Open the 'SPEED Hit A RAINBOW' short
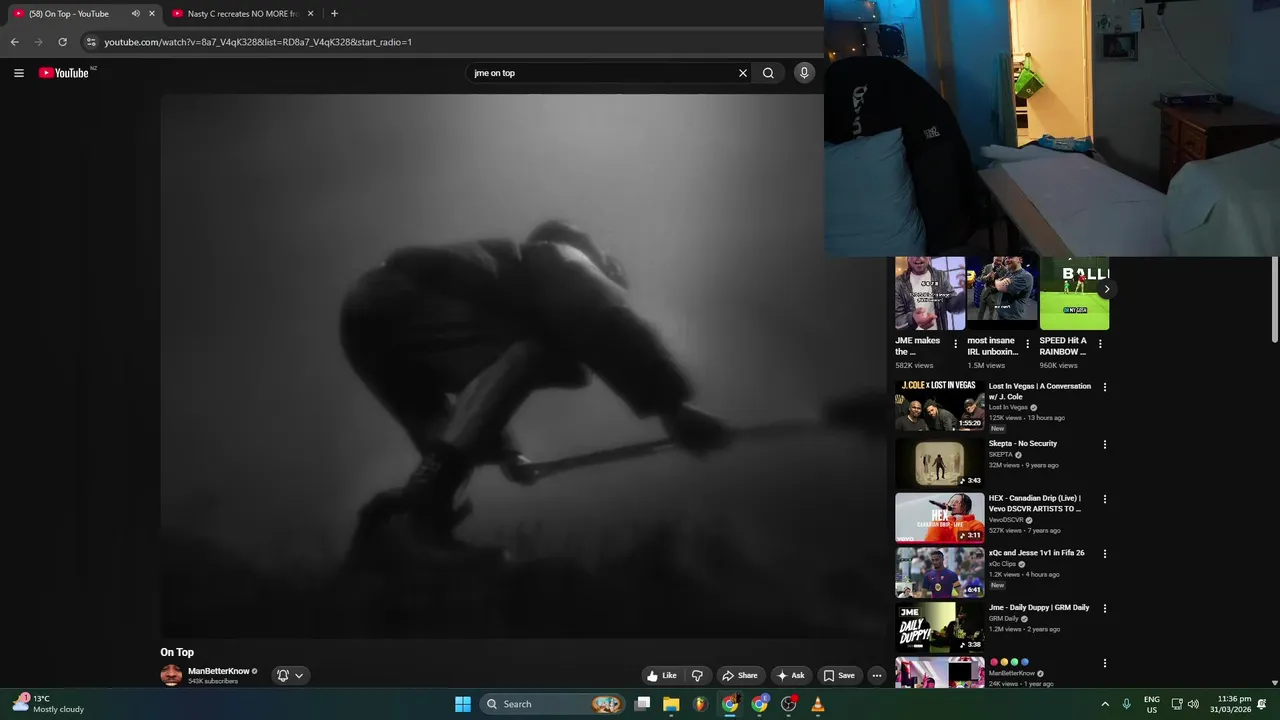Screen dimensions: 1280x720 [1074, 294]
